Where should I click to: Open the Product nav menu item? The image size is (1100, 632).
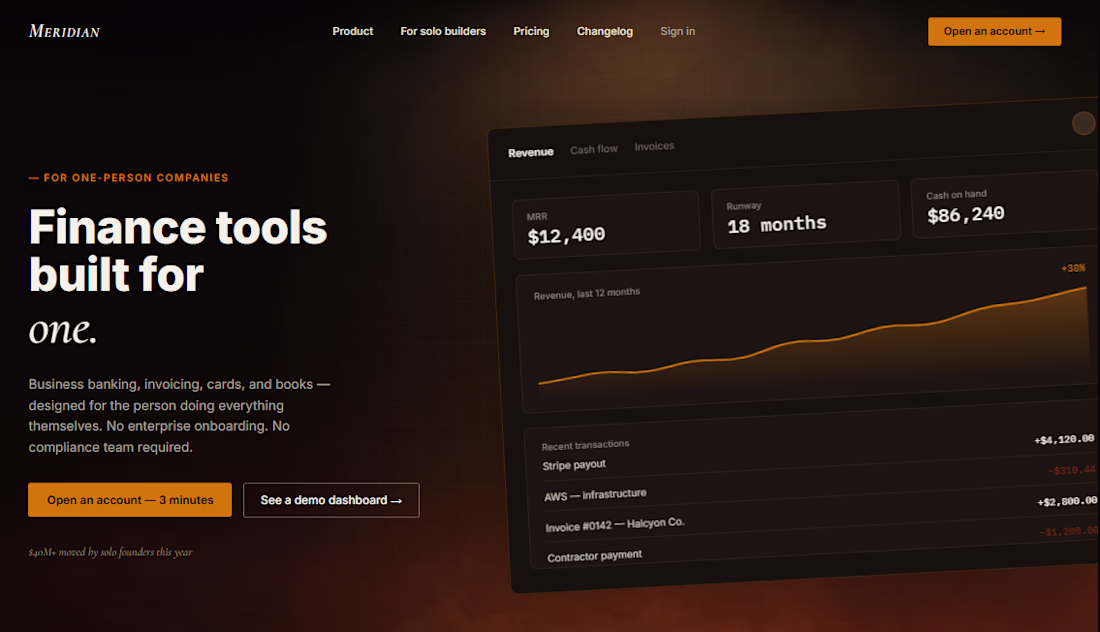352,32
